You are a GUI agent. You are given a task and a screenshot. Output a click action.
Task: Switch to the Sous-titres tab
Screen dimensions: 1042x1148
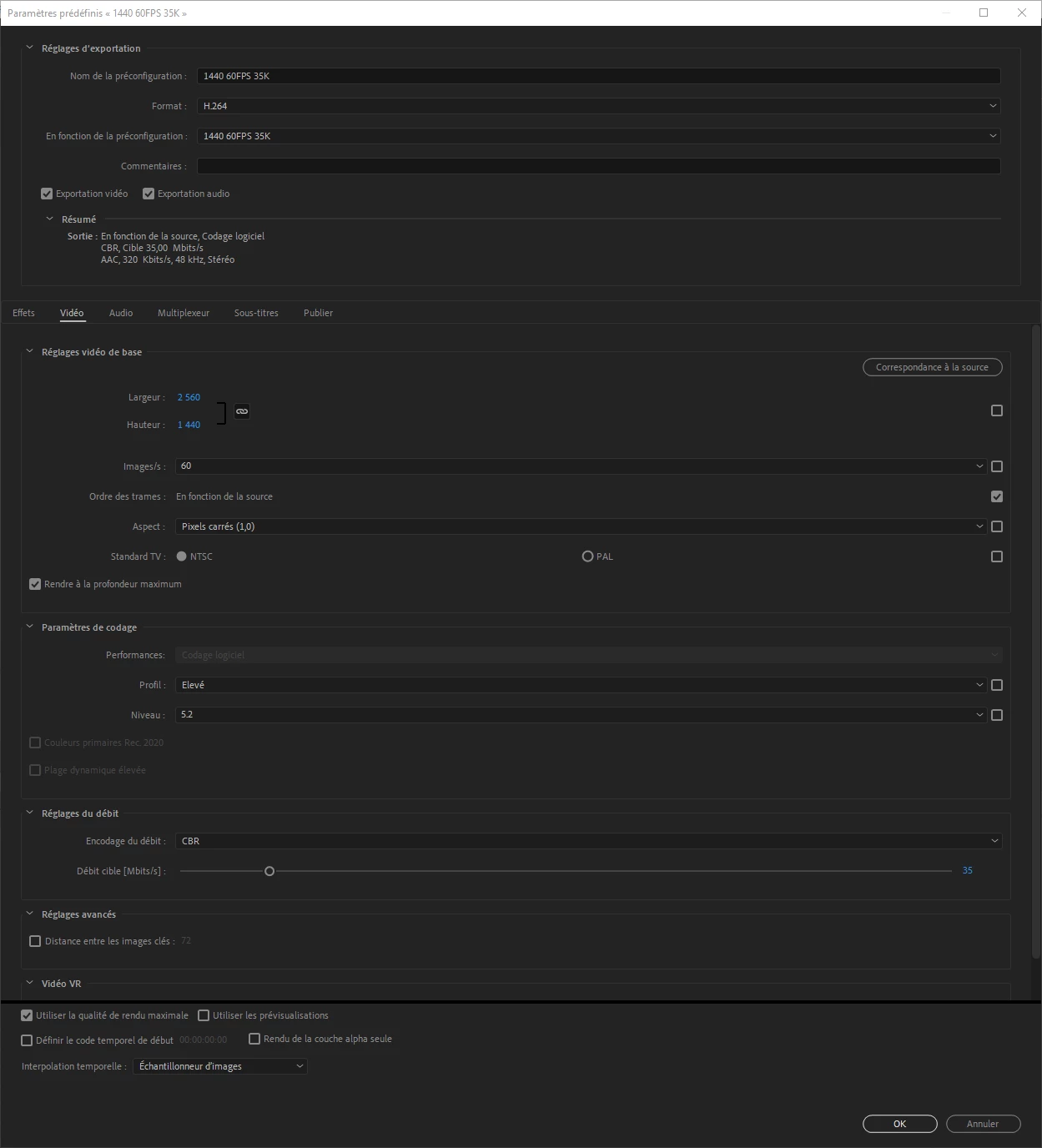[256, 313]
